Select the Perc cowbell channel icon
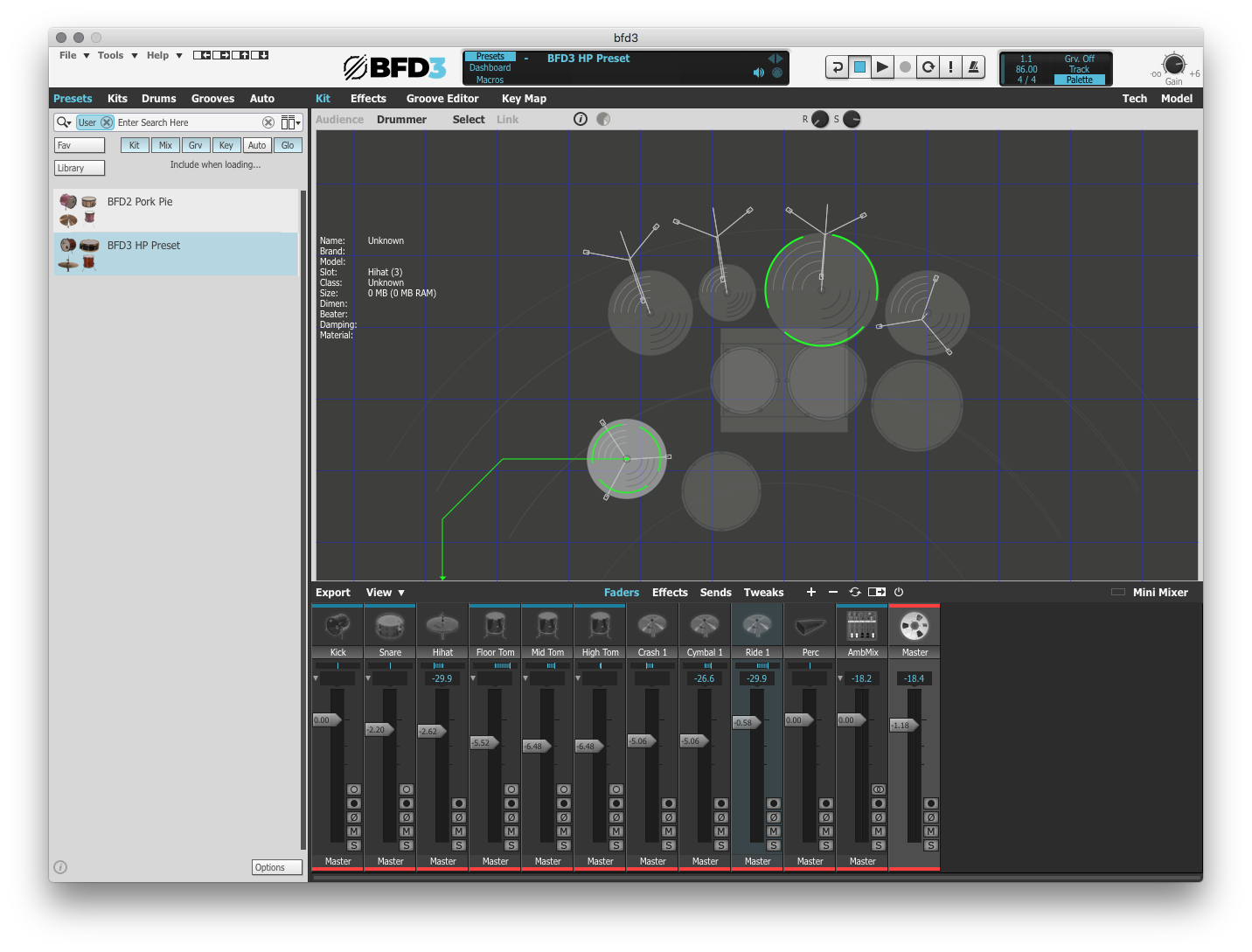The image size is (1252, 952). [x=810, y=626]
